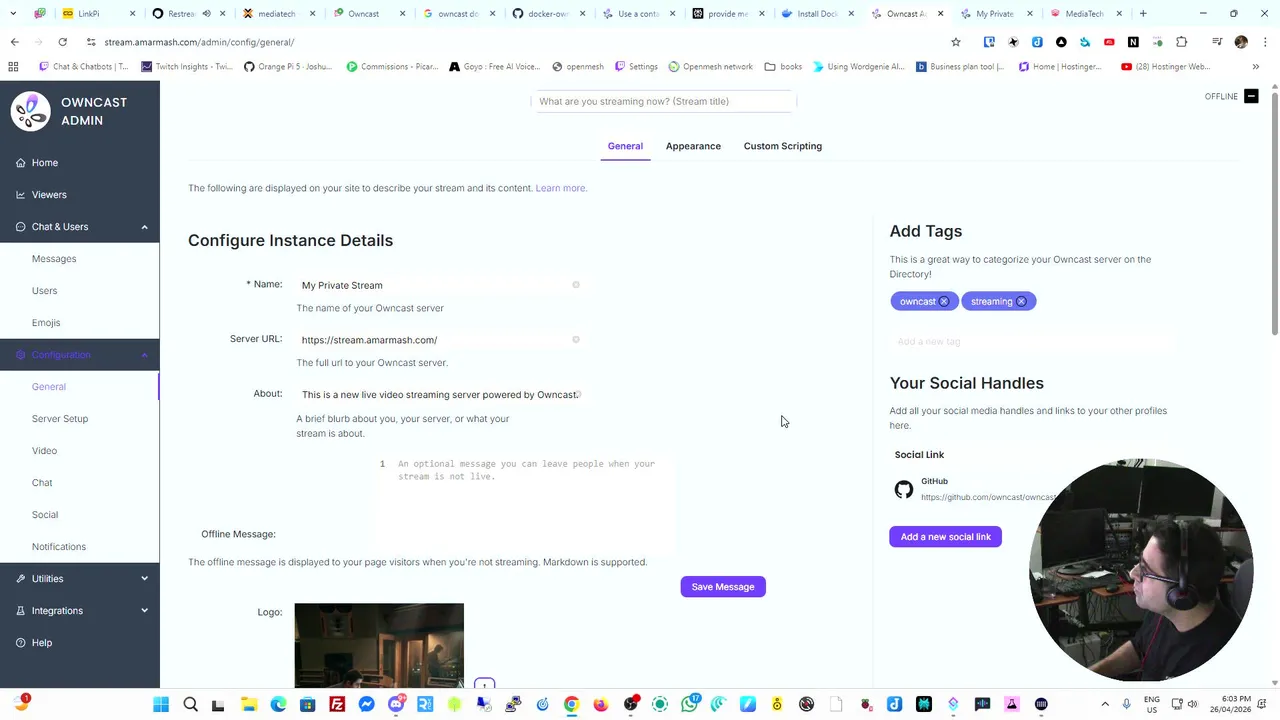Bookmark this page with the star icon
1280x720 pixels.
pyautogui.click(x=956, y=42)
